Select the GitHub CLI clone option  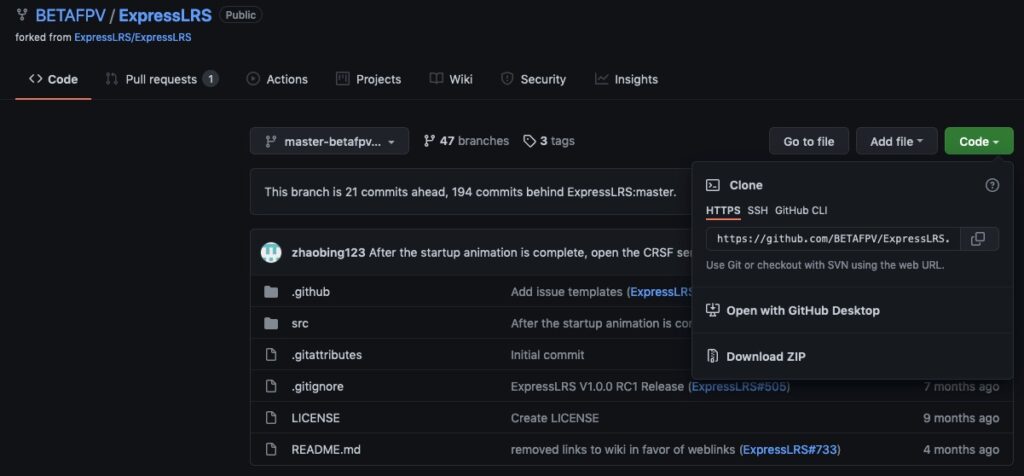tap(801, 210)
